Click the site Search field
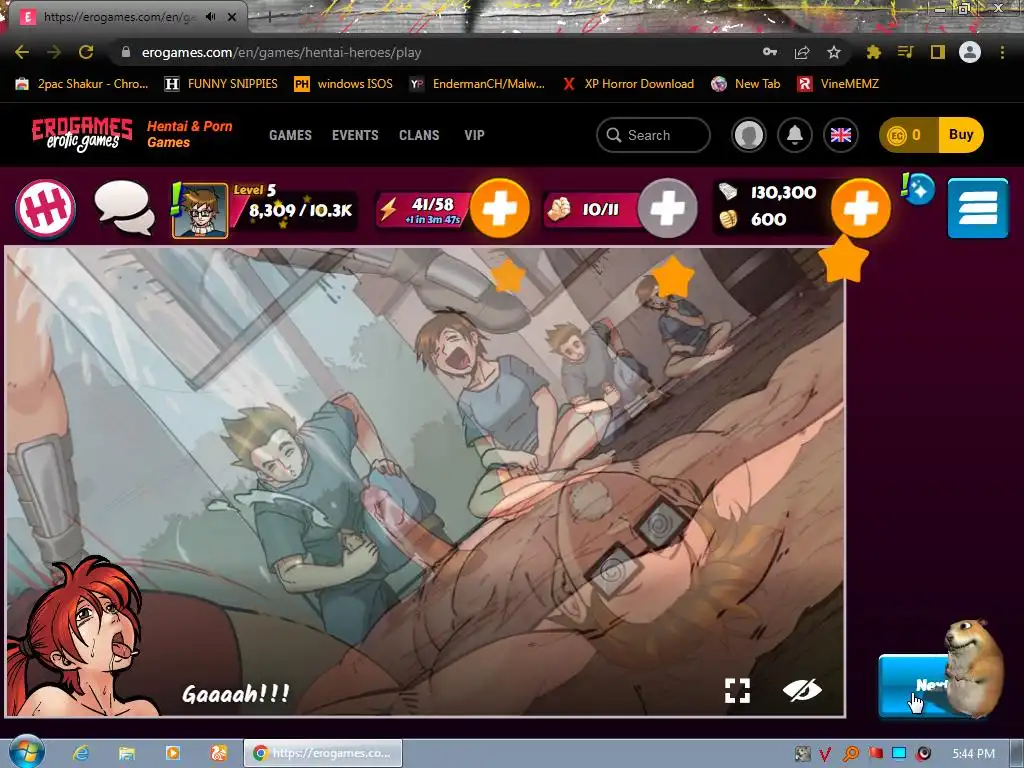The width and height of the screenshot is (1024, 768). click(653, 135)
